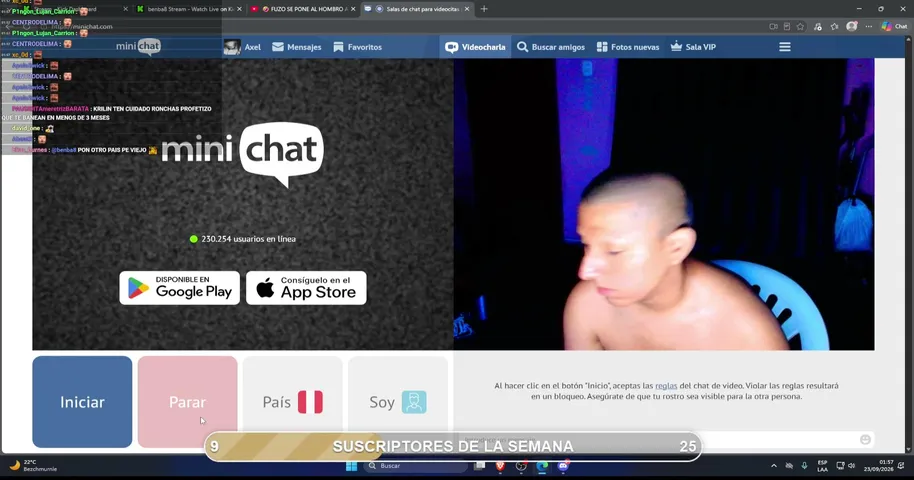Open Microsoft Edge from taskbar
Viewport: 914px width, 480px height.
click(542, 466)
